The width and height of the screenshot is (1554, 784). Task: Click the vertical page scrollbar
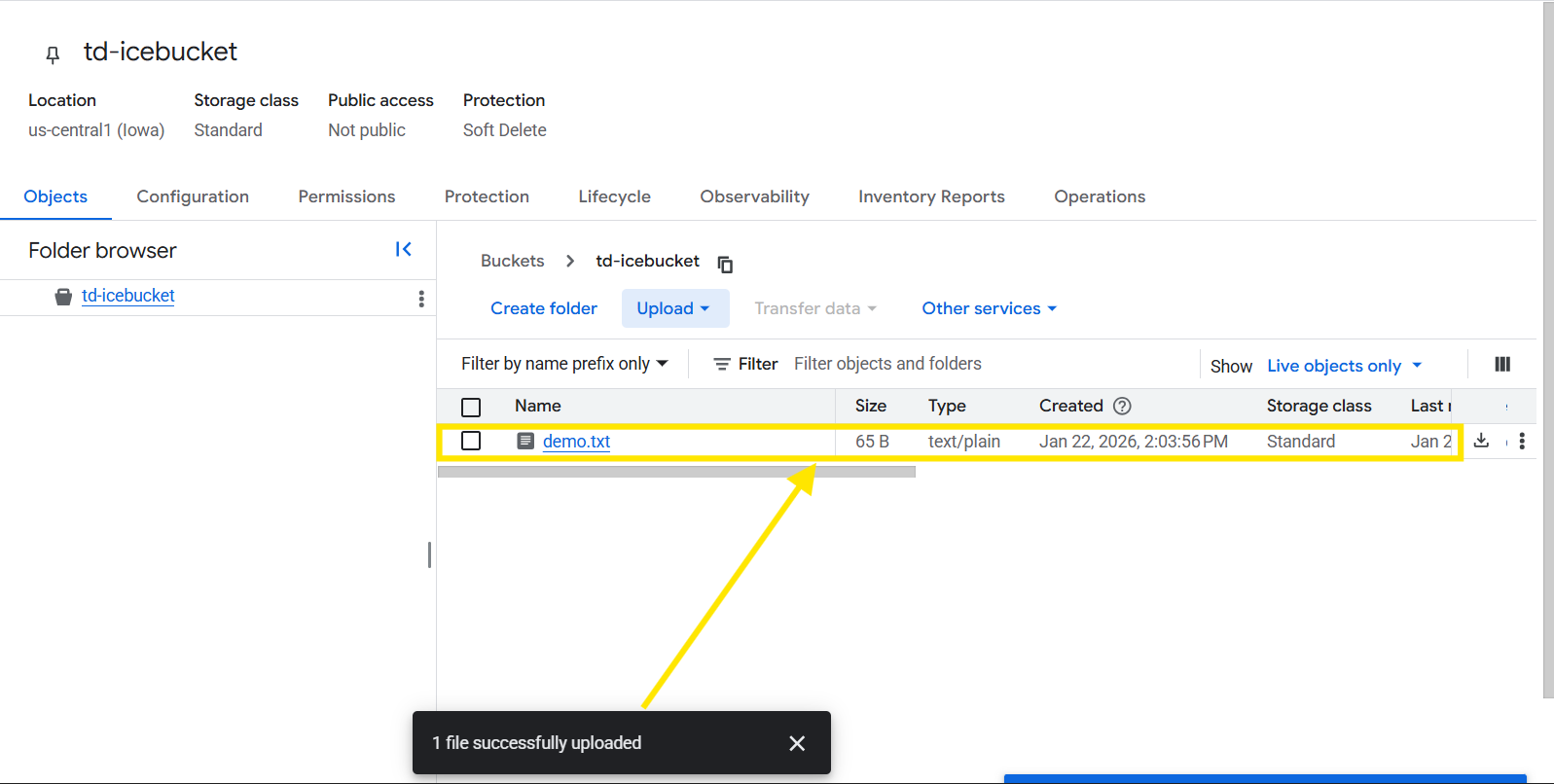click(x=1548, y=350)
